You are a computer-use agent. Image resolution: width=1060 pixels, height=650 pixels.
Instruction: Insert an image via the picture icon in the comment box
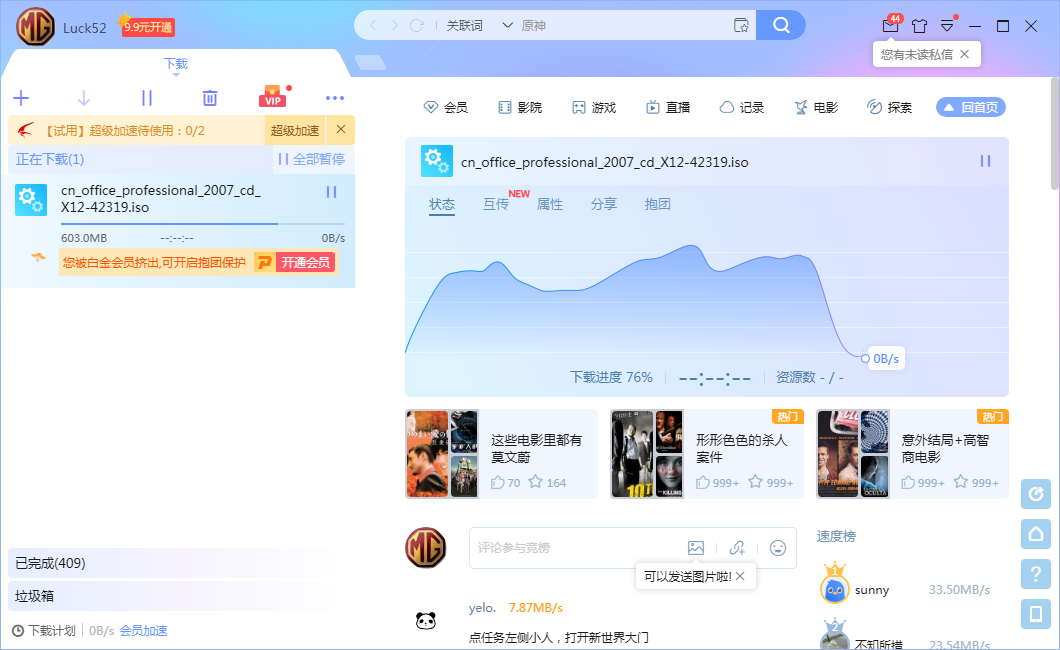coord(696,548)
